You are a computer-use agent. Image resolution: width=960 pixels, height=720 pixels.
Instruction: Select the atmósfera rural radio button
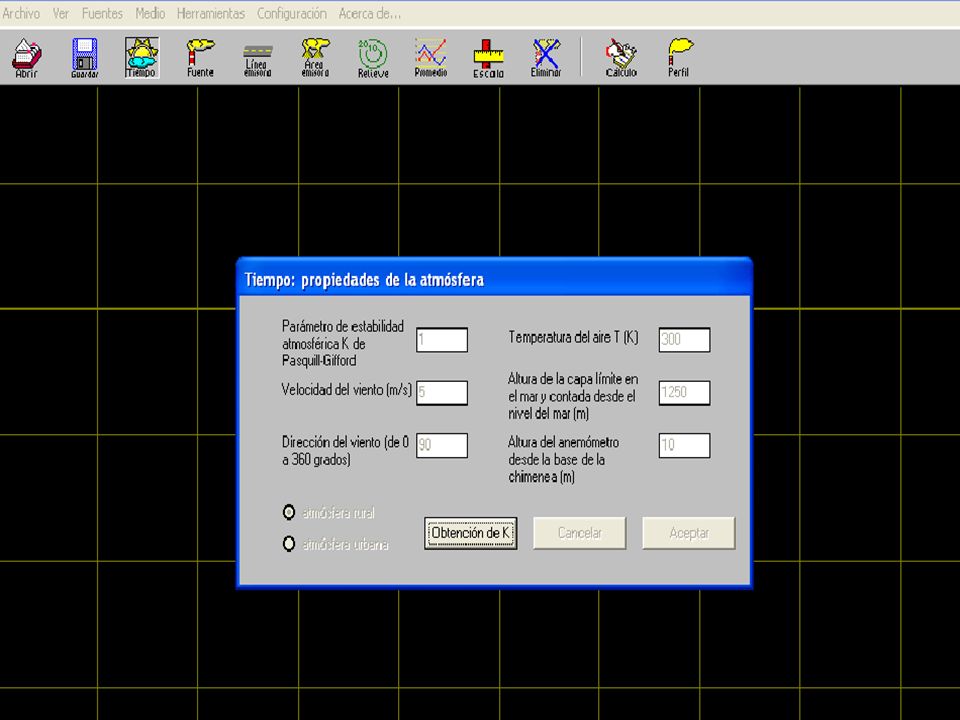click(x=289, y=512)
